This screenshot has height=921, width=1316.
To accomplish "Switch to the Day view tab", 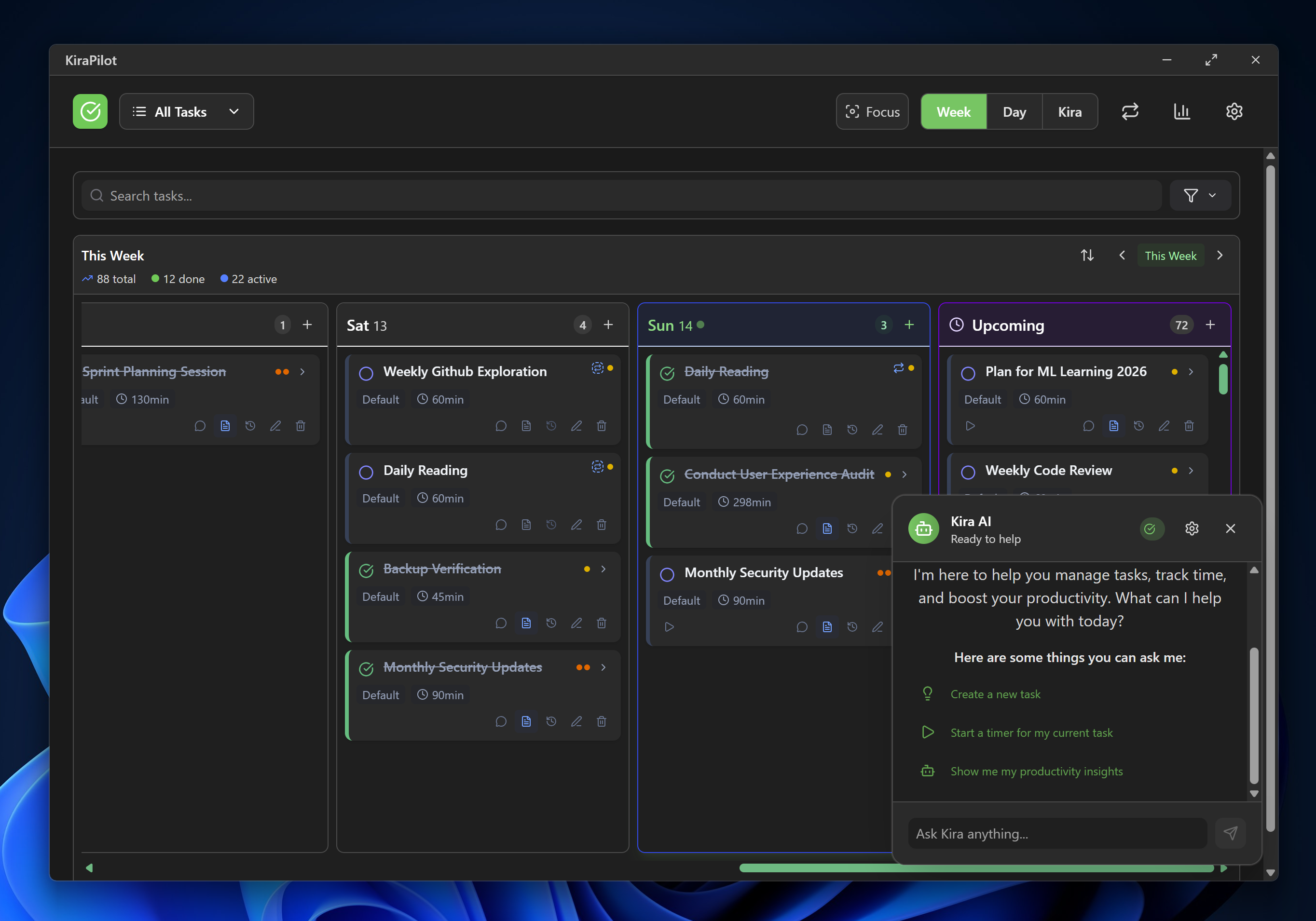I will (1014, 112).
